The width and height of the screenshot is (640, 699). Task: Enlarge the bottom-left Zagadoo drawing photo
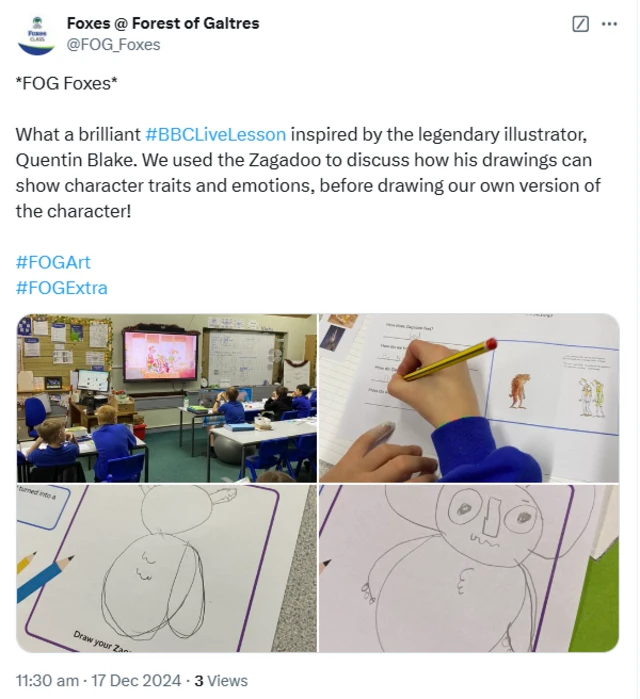click(167, 568)
